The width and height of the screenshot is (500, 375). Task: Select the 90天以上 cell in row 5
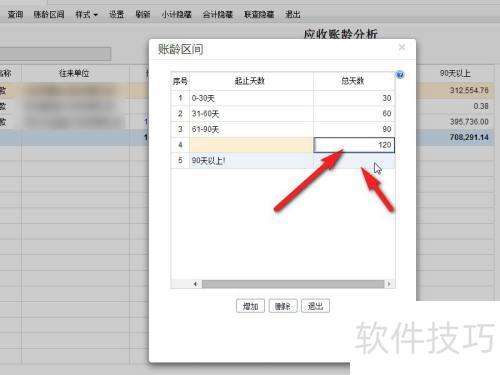point(251,161)
